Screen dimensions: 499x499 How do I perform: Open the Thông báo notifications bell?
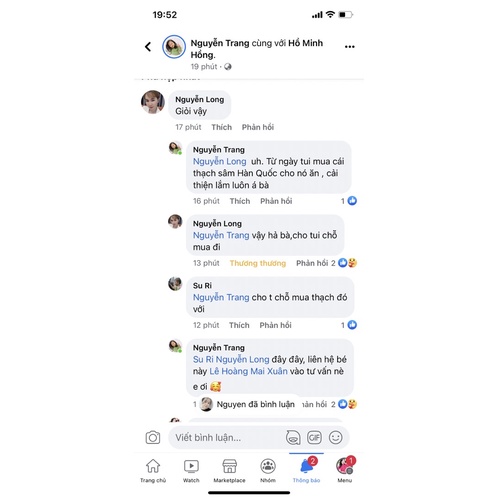(306, 470)
